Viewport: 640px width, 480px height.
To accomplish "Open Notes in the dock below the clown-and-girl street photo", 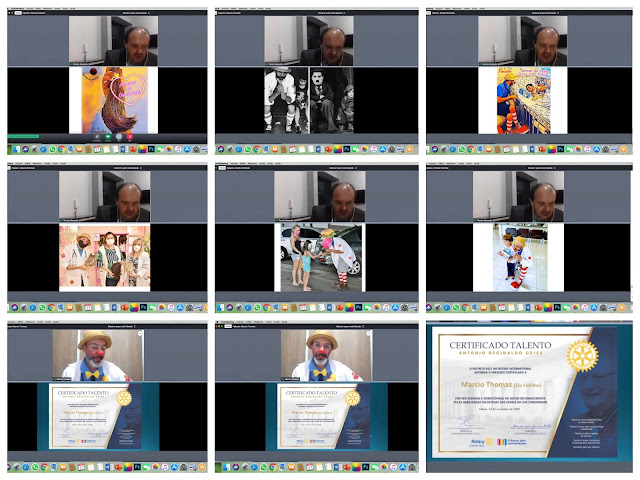I will tap(312, 307).
